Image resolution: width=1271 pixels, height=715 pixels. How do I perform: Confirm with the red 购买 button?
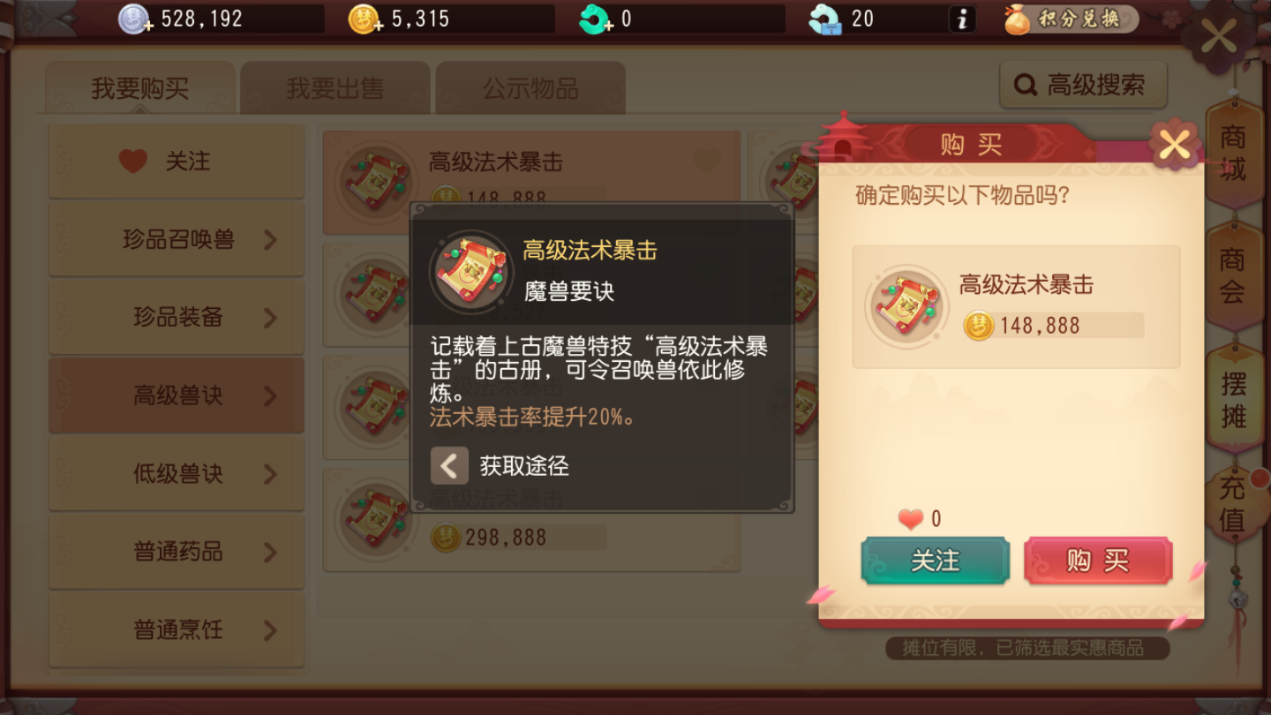1098,561
